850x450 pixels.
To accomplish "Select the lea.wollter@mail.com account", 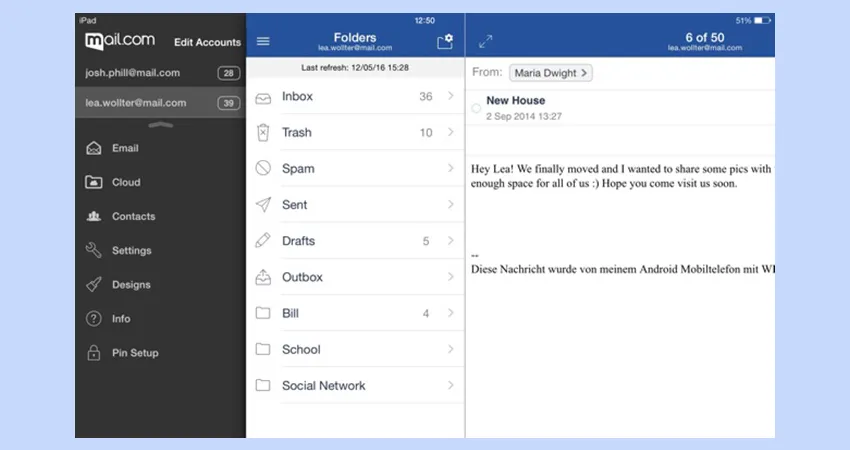I will (x=134, y=103).
